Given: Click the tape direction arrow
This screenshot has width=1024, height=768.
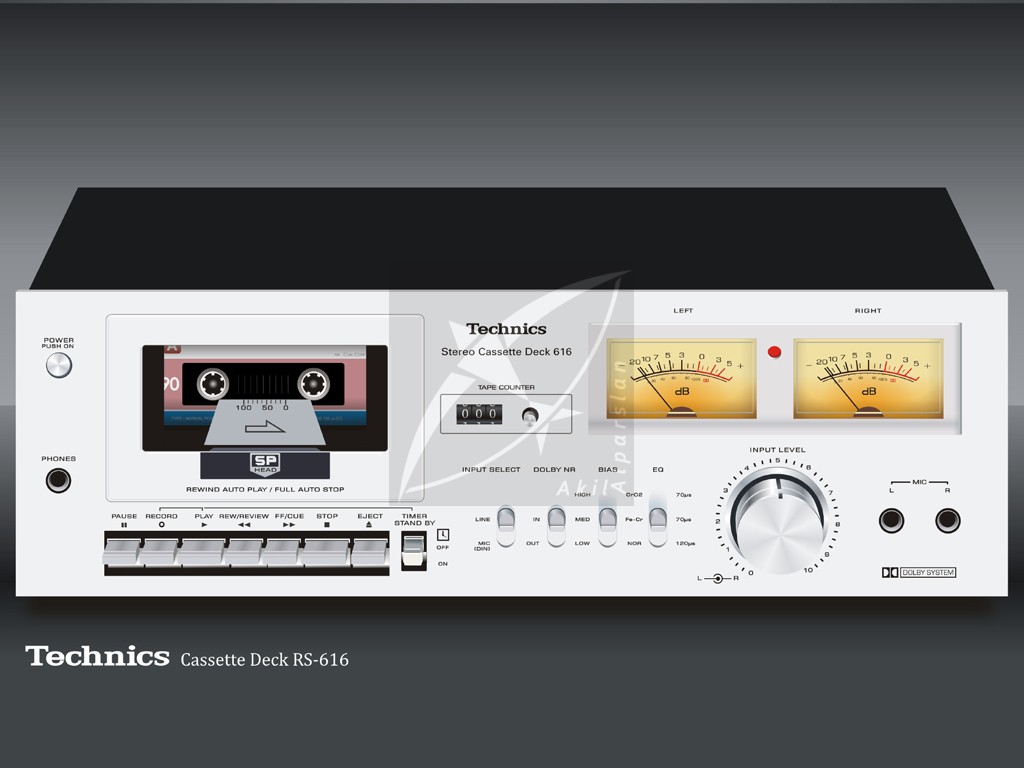Looking at the screenshot, I should coord(264,428).
